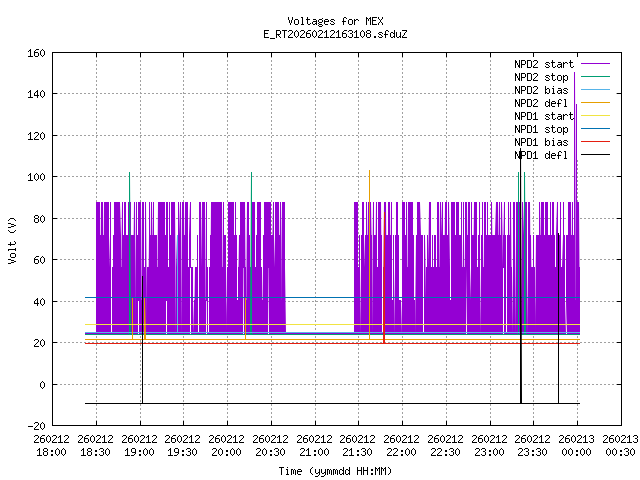
Task: Click the NPD1 bias legend label
Action: click(541, 142)
